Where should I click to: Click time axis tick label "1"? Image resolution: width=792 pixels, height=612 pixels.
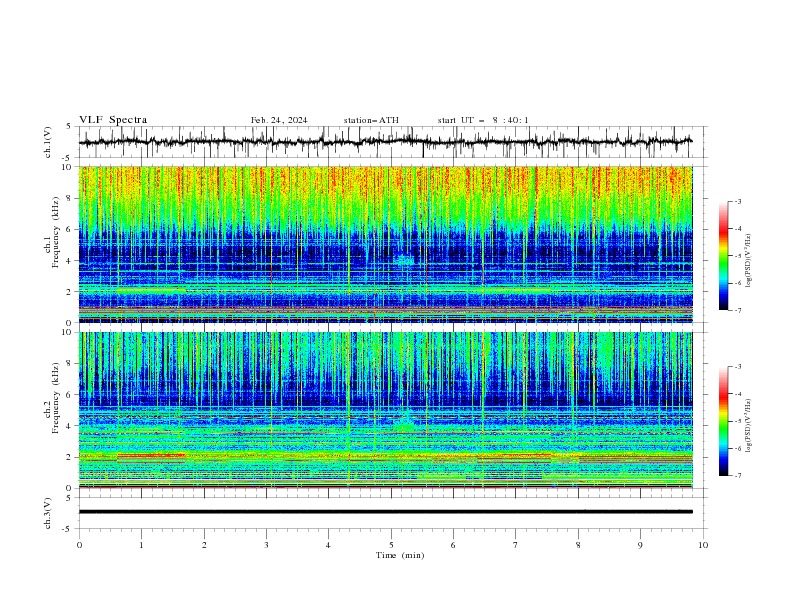click(x=141, y=545)
